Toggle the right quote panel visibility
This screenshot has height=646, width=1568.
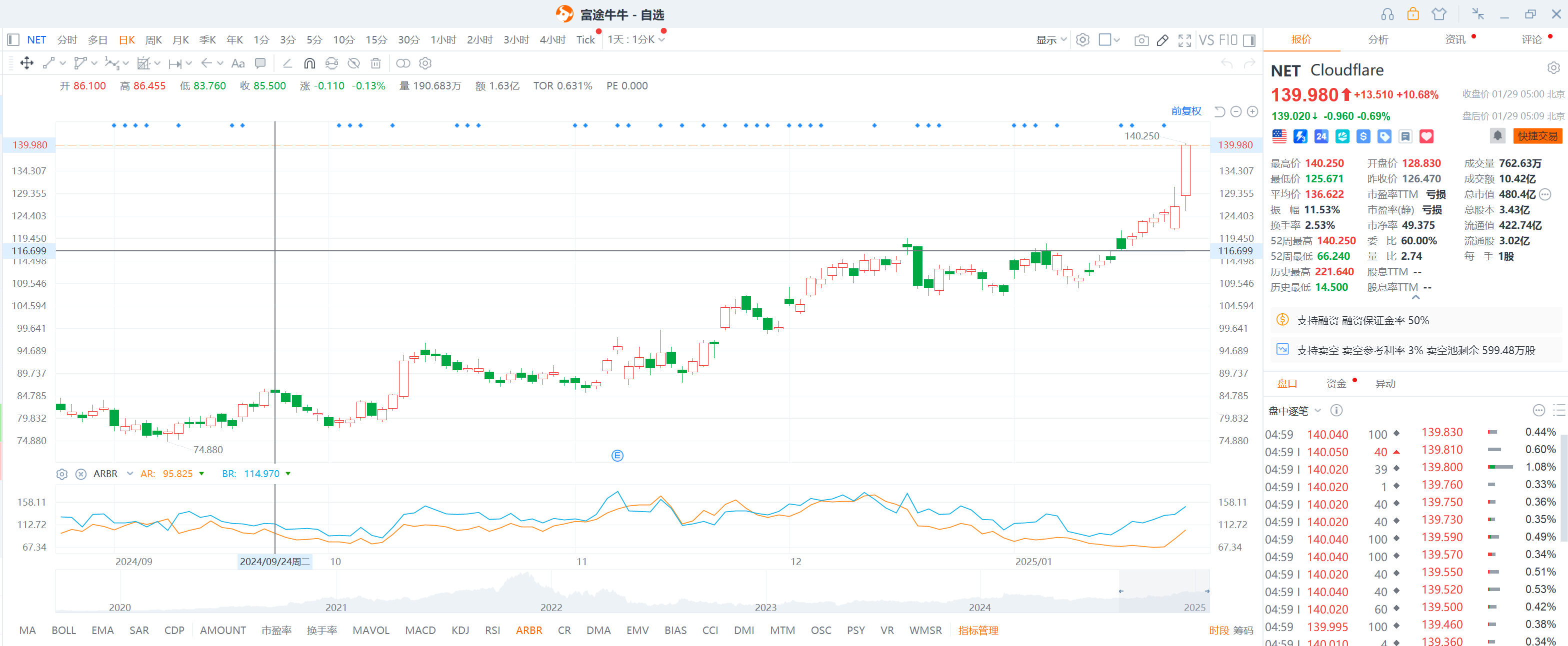tap(1249, 40)
